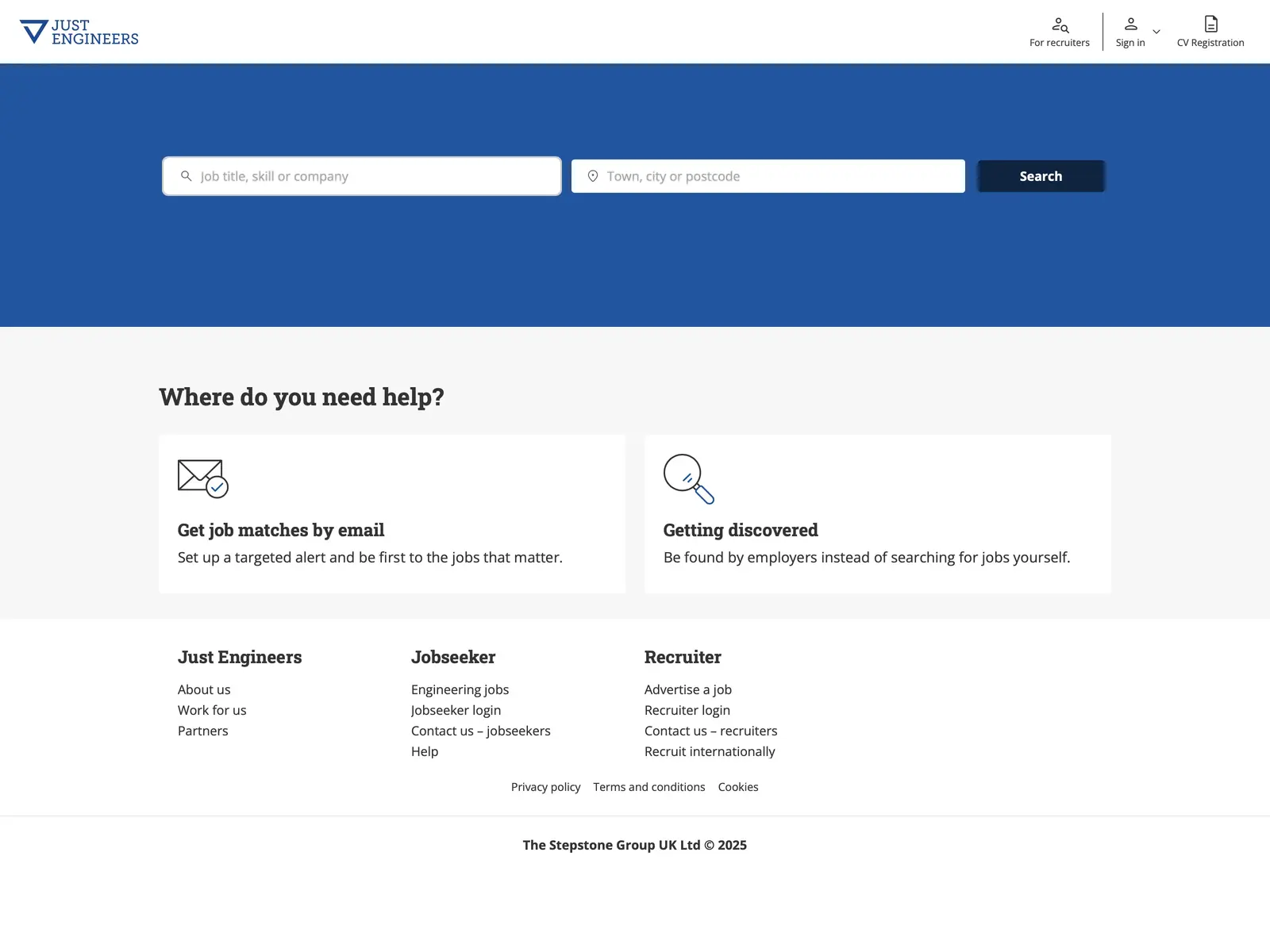Viewport: 1270px width, 952px height.
Task: Open the Recruiter login link
Action: [687, 710]
